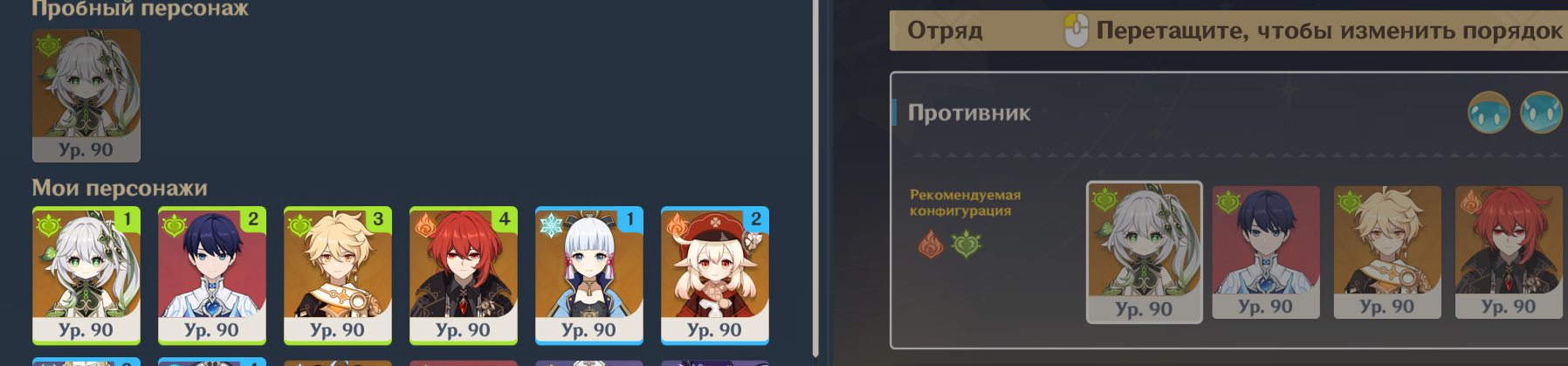Select the Wanderer card numbered 2
Image resolution: width=1568 pixels, height=366 pixels.
[x=212, y=275]
